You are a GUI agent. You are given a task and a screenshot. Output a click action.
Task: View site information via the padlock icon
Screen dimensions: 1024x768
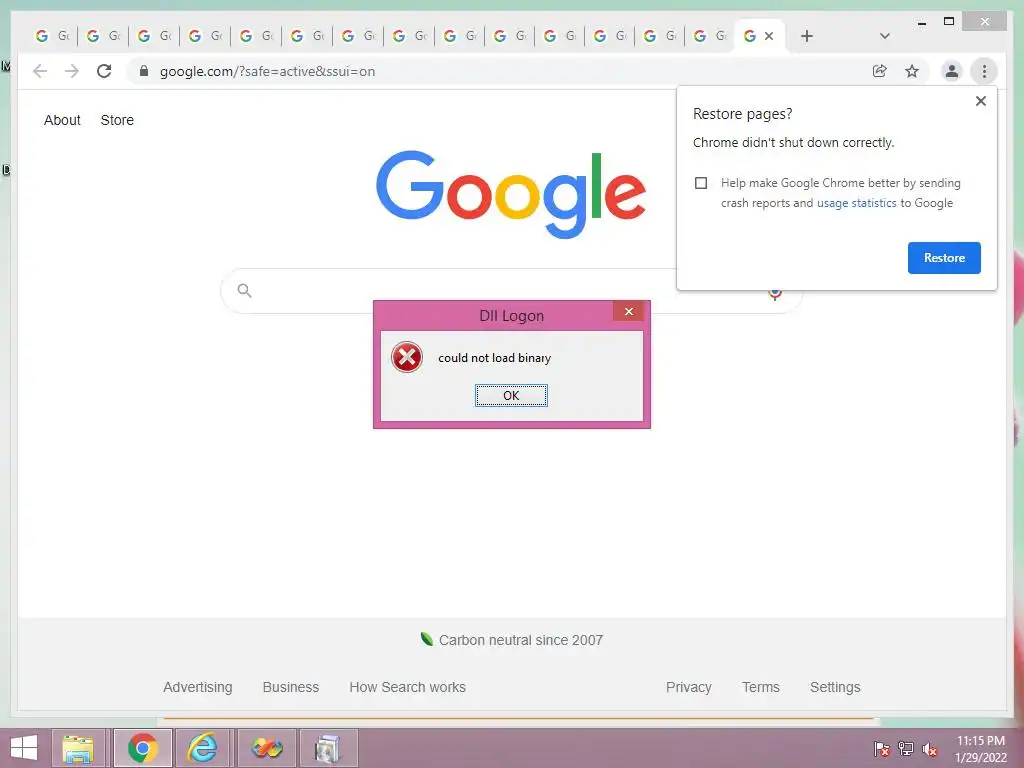point(144,71)
